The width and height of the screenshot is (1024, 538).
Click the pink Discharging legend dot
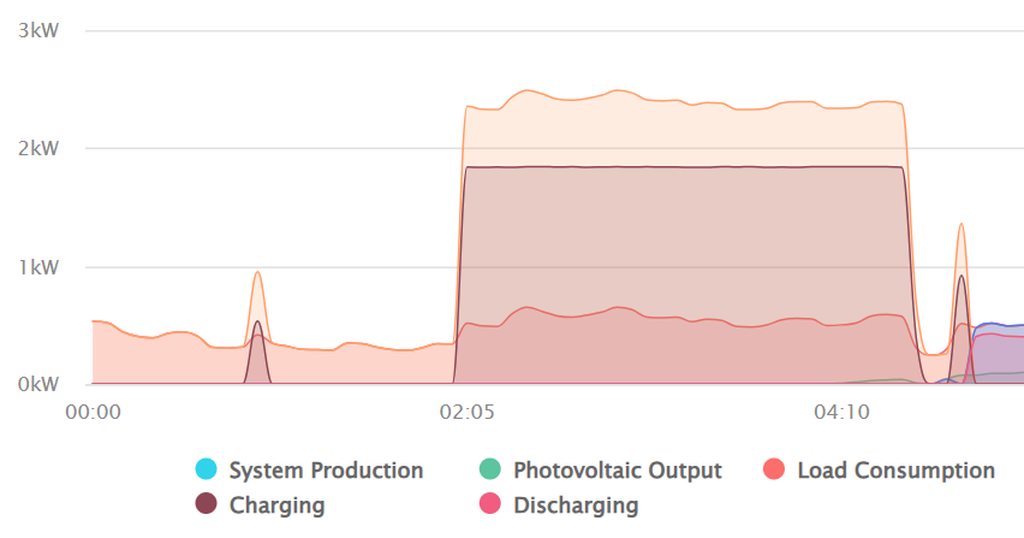[x=490, y=504]
